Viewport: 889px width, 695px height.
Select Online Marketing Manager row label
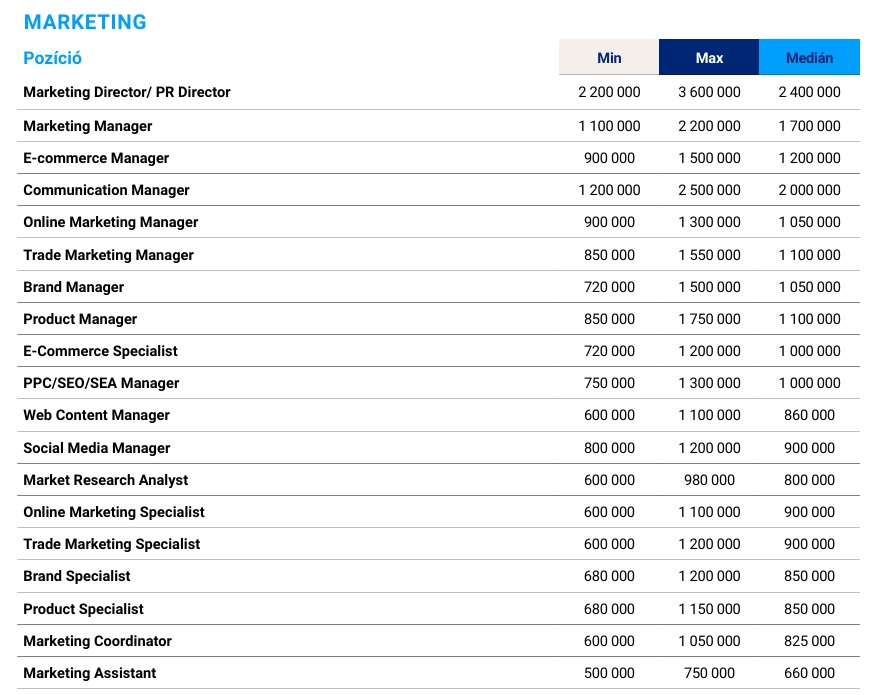tap(111, 222)
